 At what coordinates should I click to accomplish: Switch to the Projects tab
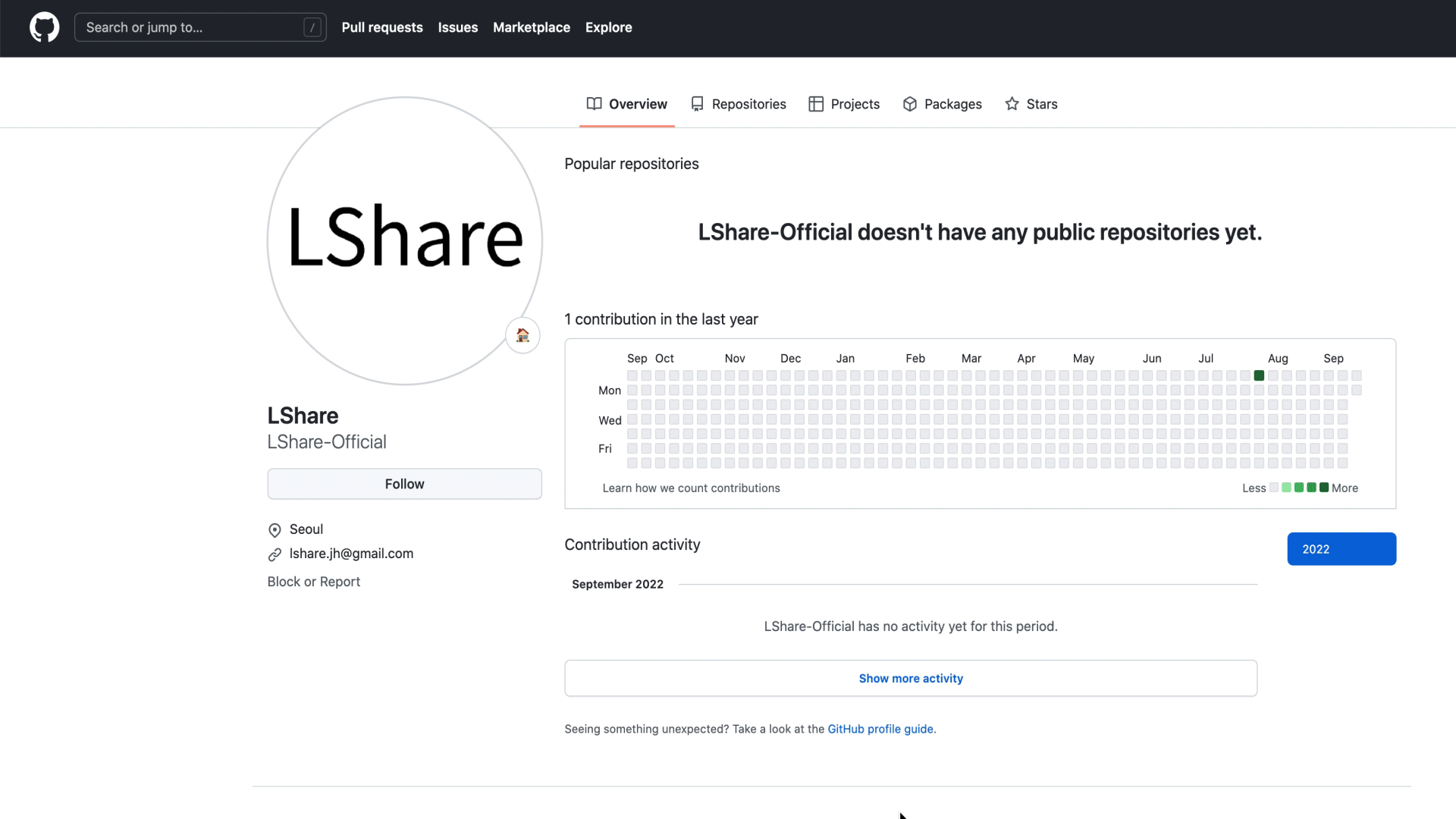point(844,104)
